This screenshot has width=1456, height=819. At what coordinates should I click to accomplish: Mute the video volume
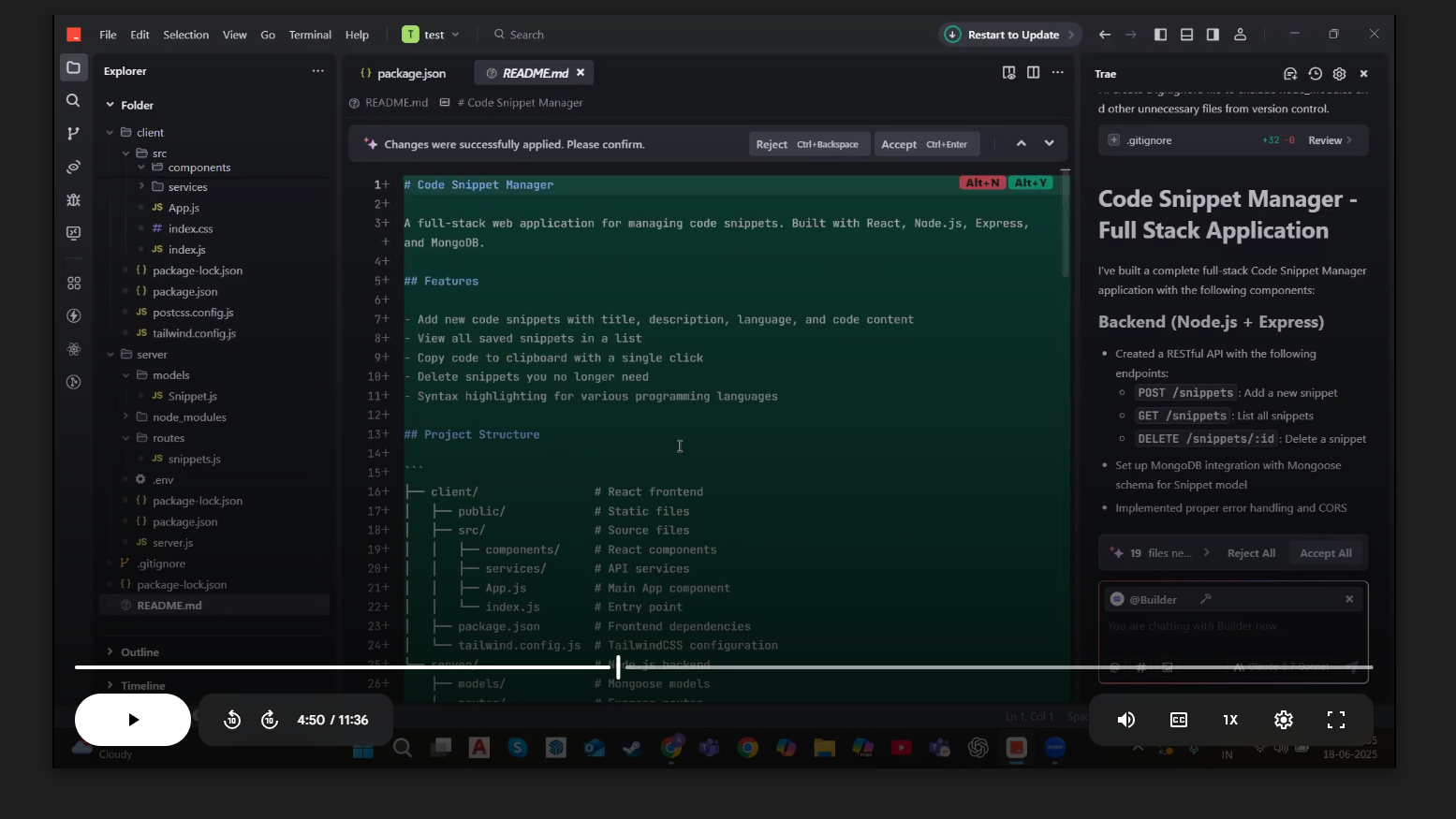coord(1126,720)
